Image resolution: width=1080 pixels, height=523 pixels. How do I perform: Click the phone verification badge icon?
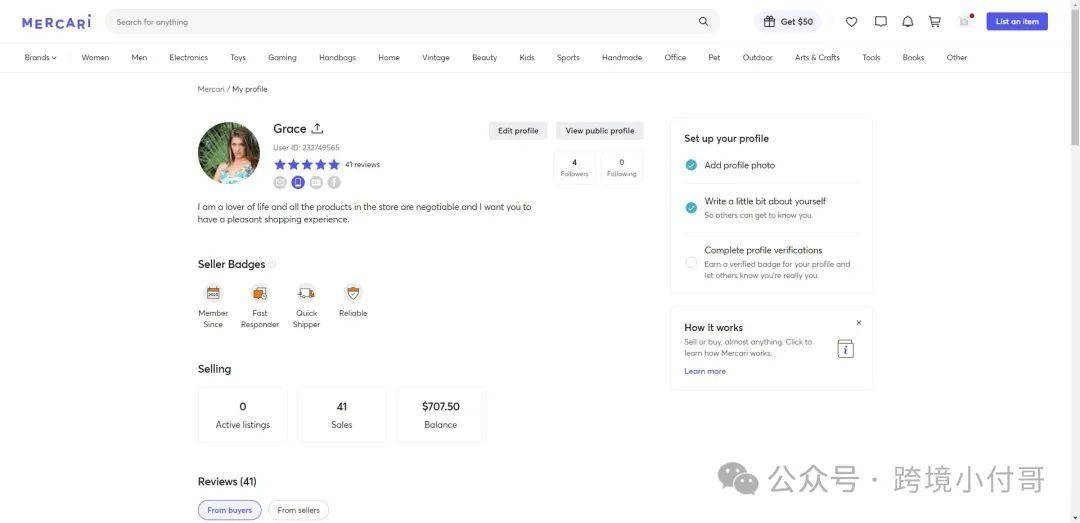[298, 182]
